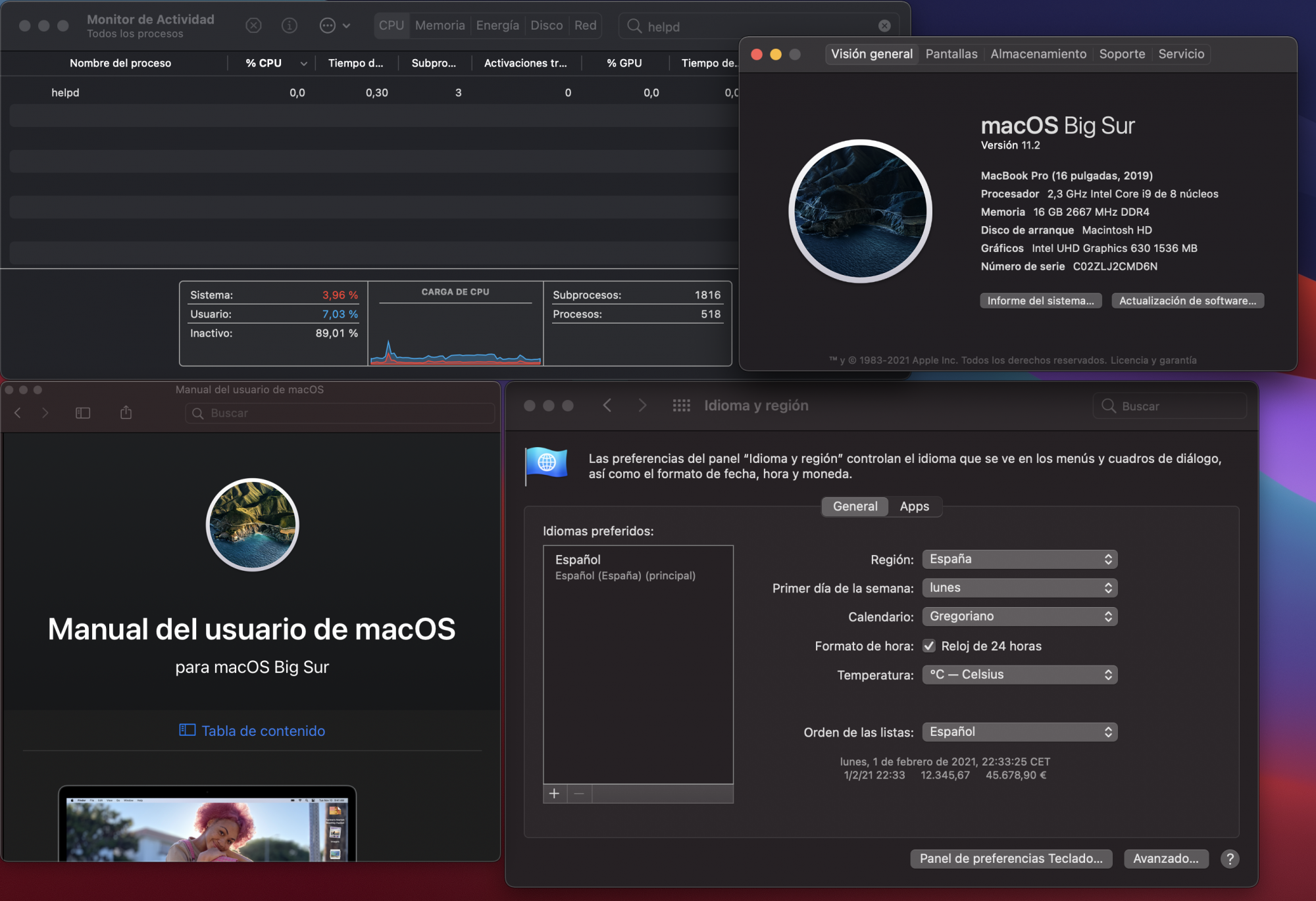1316x901 pixels.
Task: Go forward in Idioma y región preferences
Action: click(x=642, y=406)
